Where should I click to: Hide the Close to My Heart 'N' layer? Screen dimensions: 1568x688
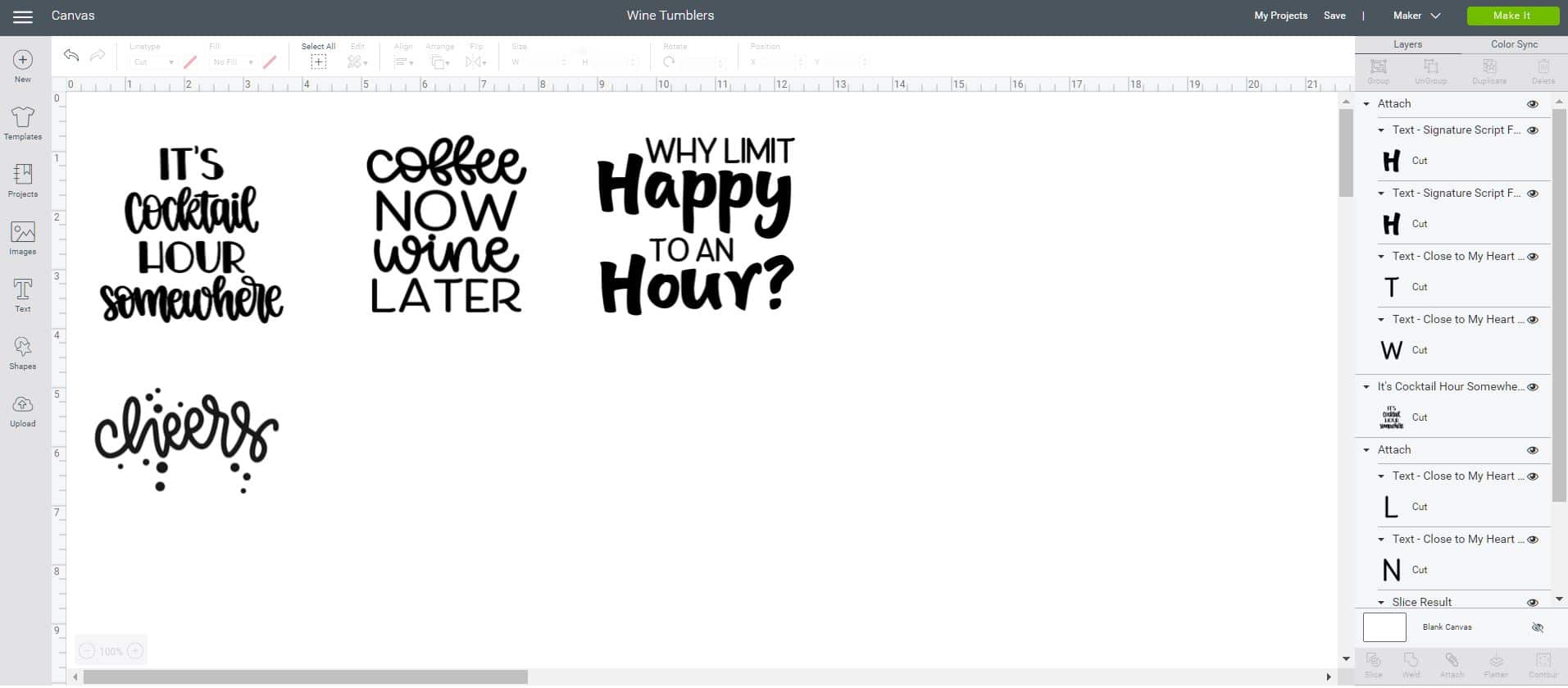click(x=1533, y=540)
